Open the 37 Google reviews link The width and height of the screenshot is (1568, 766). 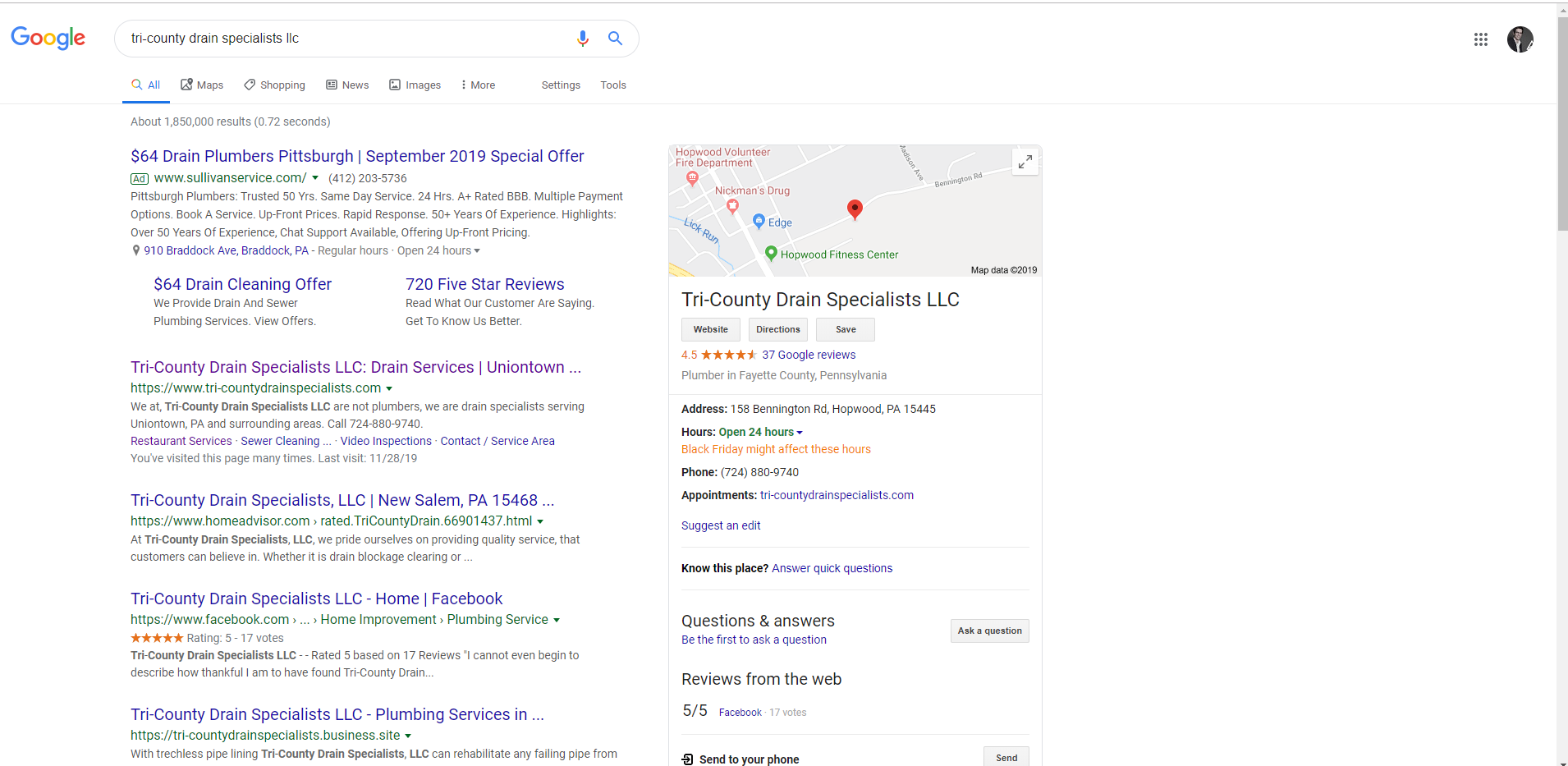coord(809,355)
